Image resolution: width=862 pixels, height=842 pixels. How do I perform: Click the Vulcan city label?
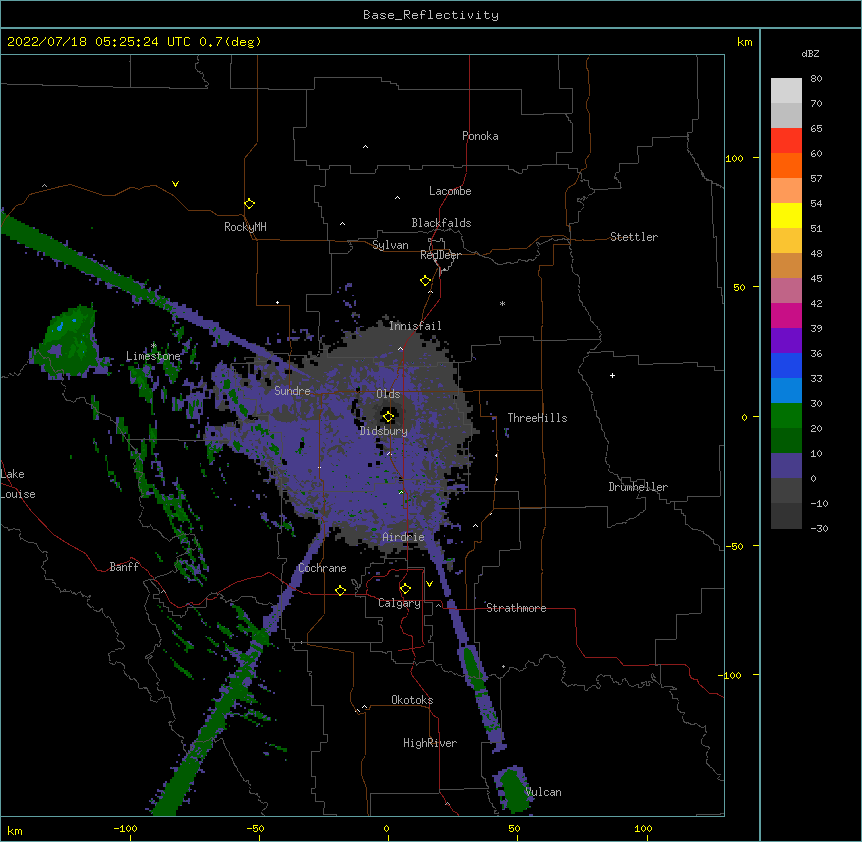tap(543, 792)
